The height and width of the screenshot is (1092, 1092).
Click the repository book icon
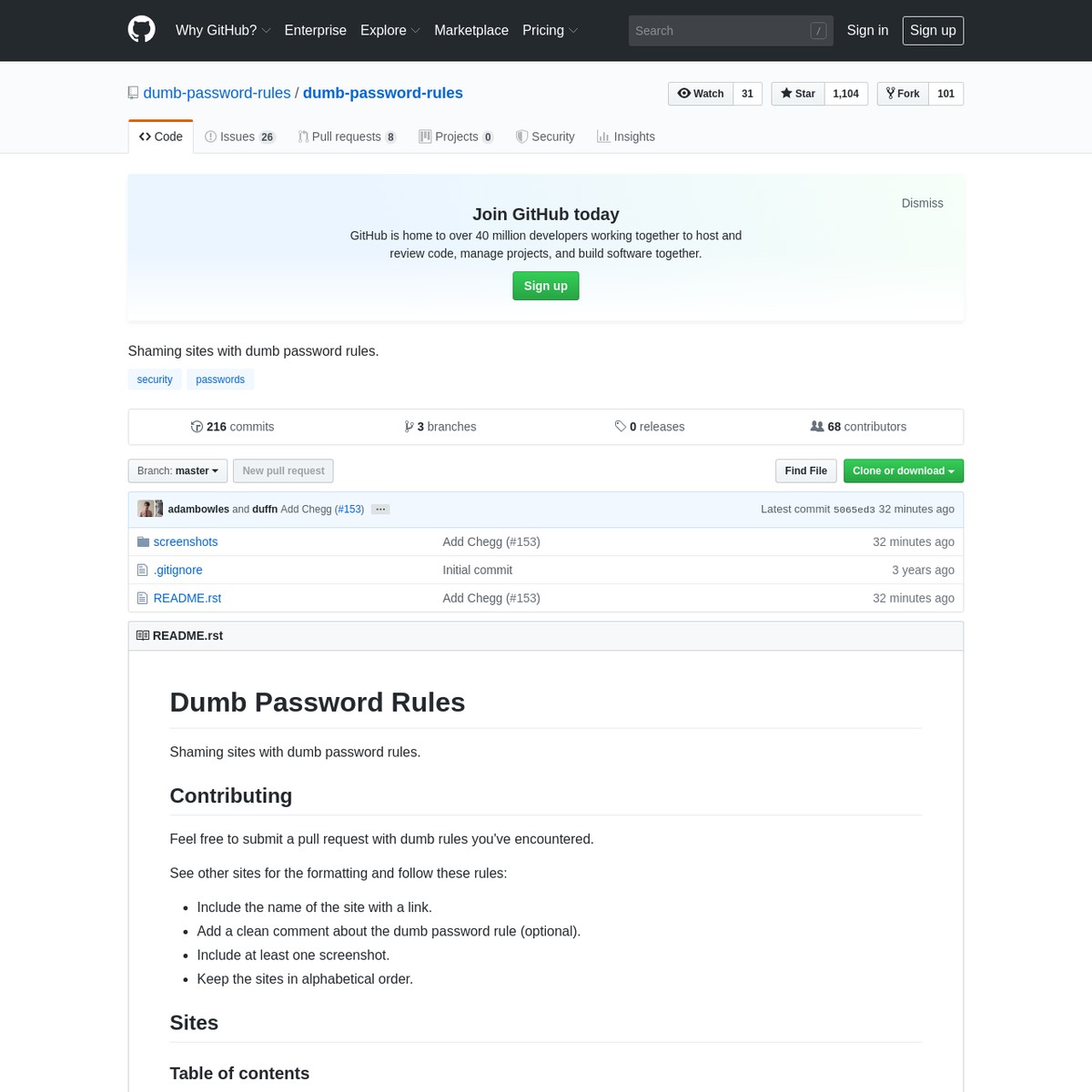pyautogui.click(x=133, y=93)
